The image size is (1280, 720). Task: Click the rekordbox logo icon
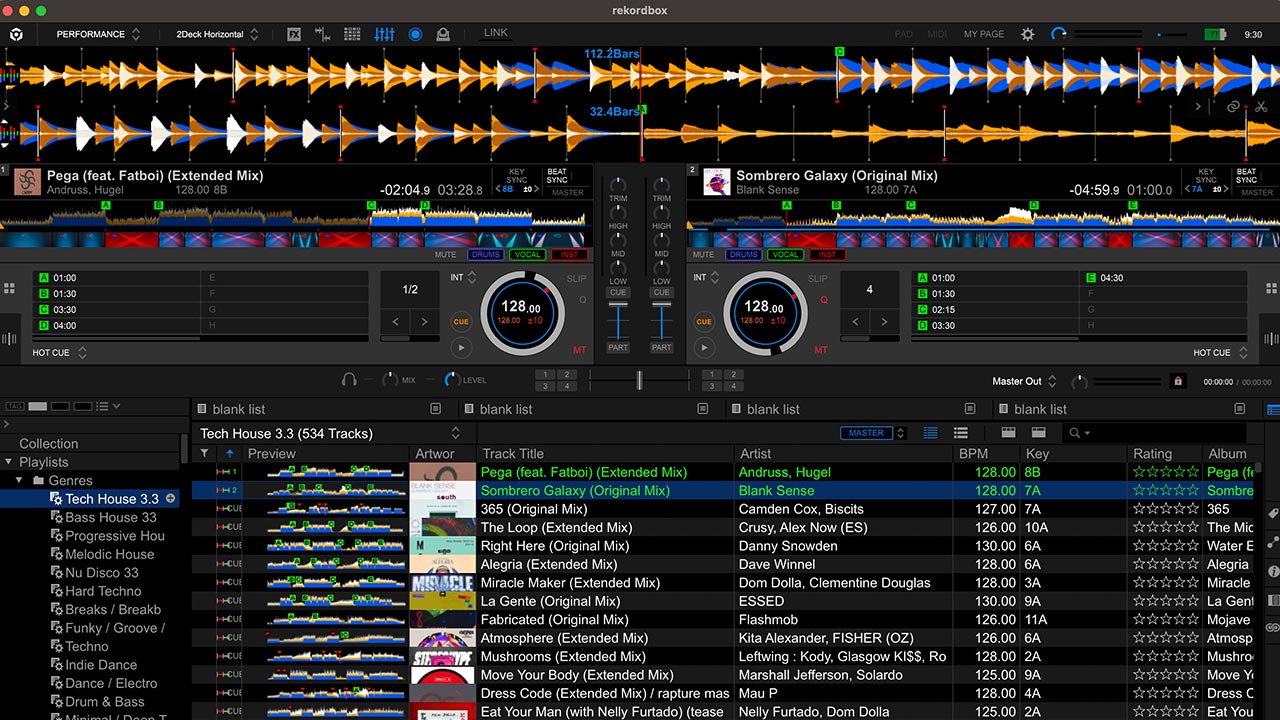pyautogui.click(x=17, y=34)
